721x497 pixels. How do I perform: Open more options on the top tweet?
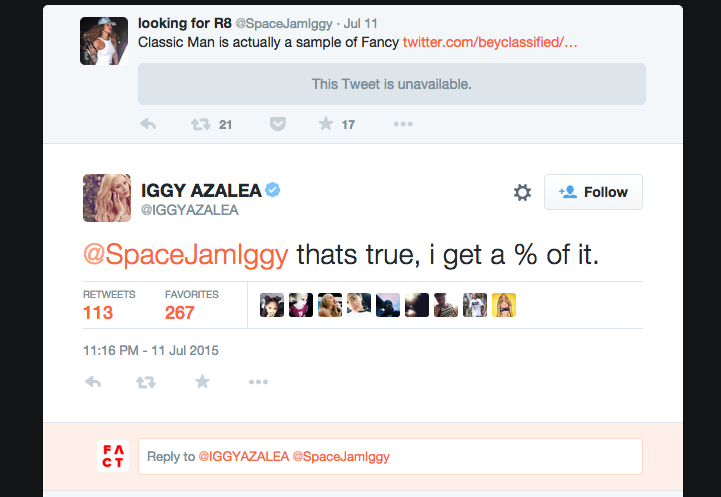(x=403, y=124)
